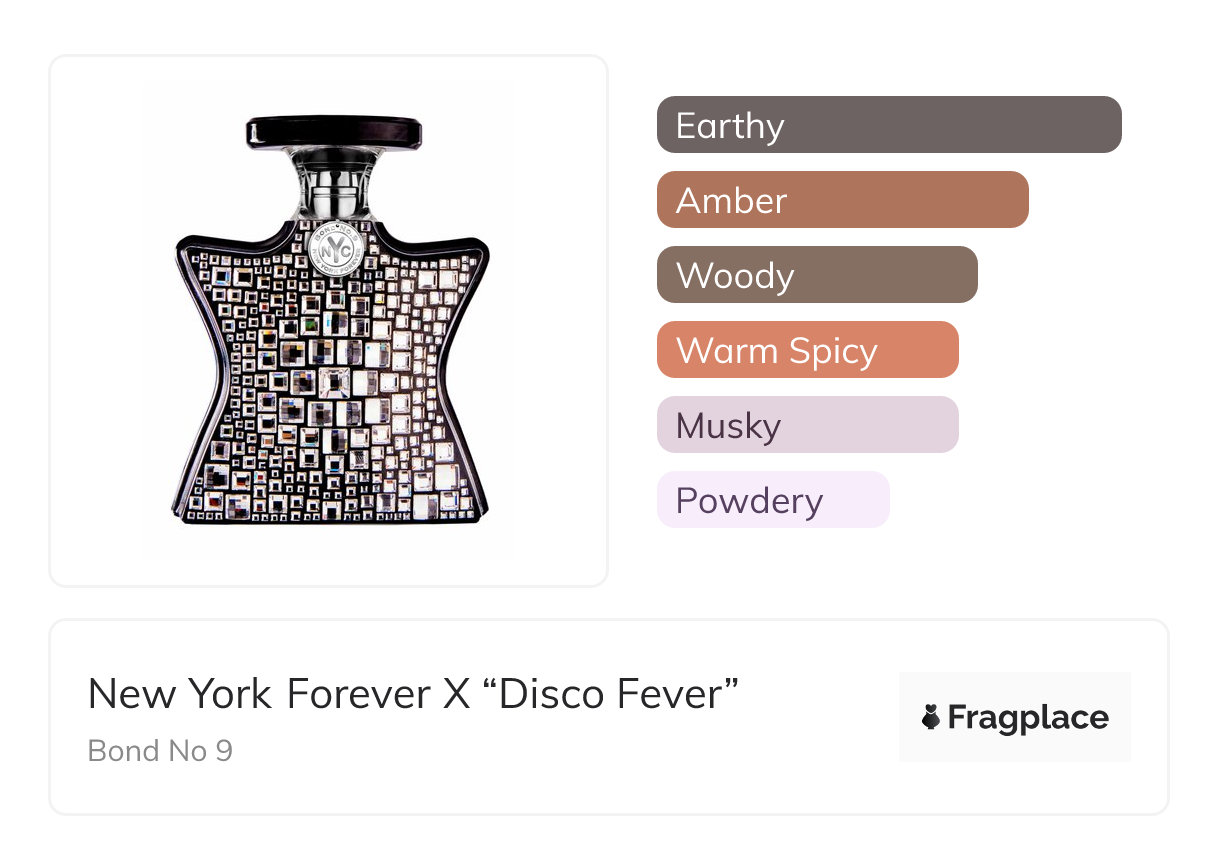Open the perfume bottle image

click(329, 320)
